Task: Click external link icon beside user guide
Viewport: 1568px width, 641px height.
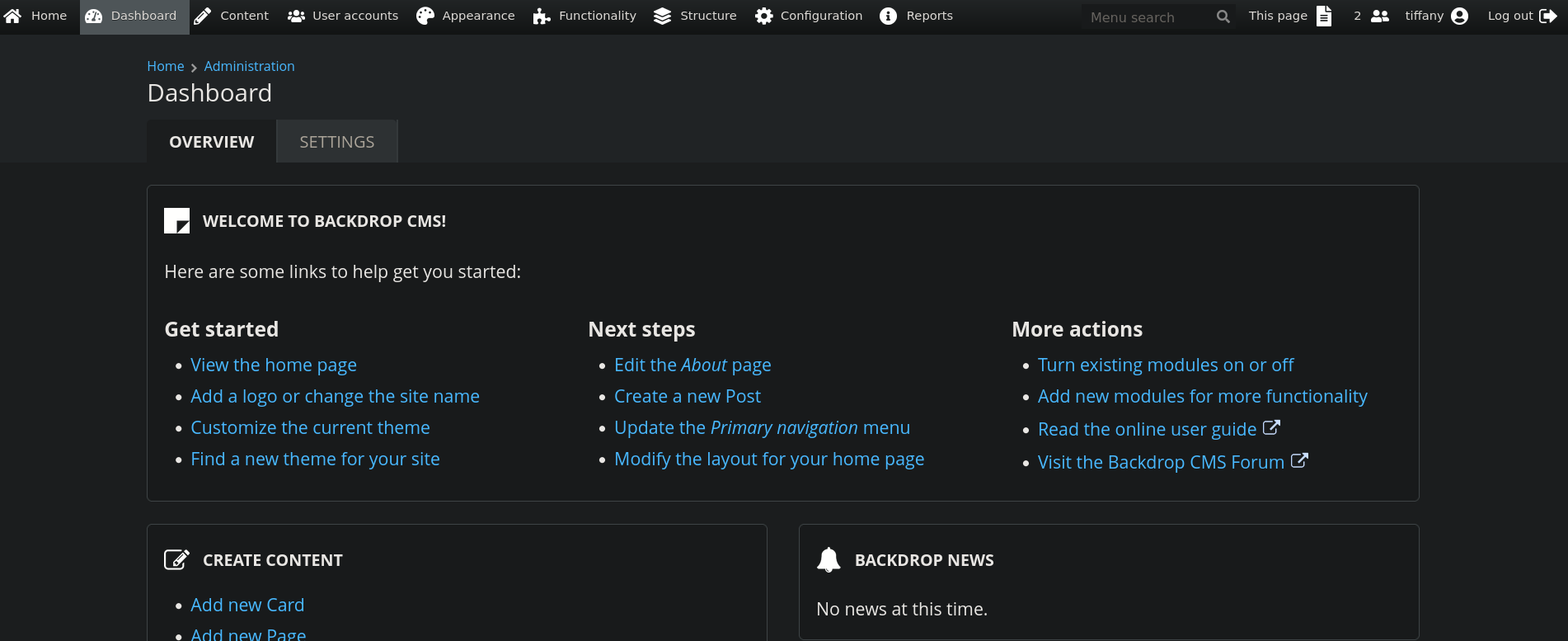Action: 1272,427
